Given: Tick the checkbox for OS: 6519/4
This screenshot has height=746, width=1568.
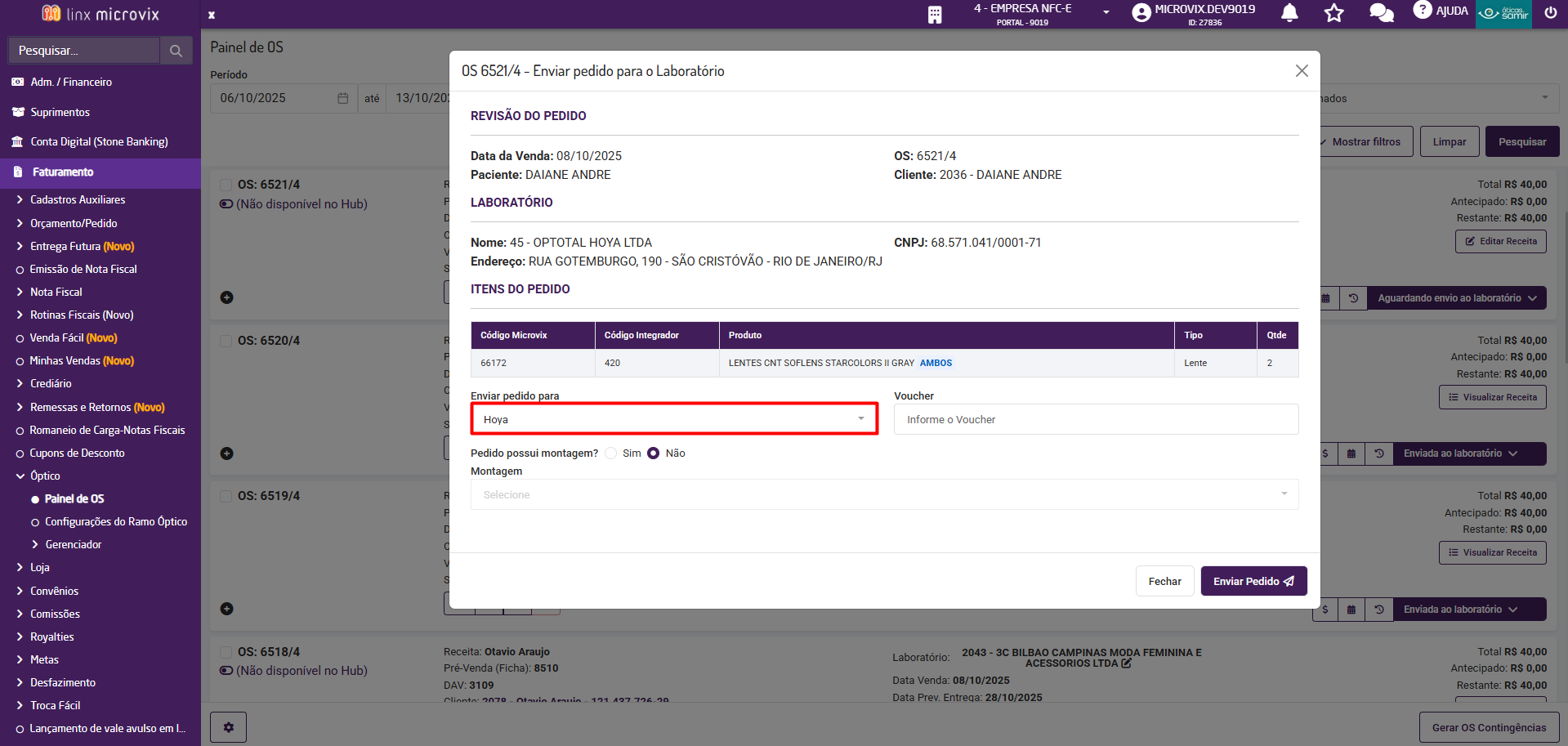Looking at the screenshot, I should (226, 496).
